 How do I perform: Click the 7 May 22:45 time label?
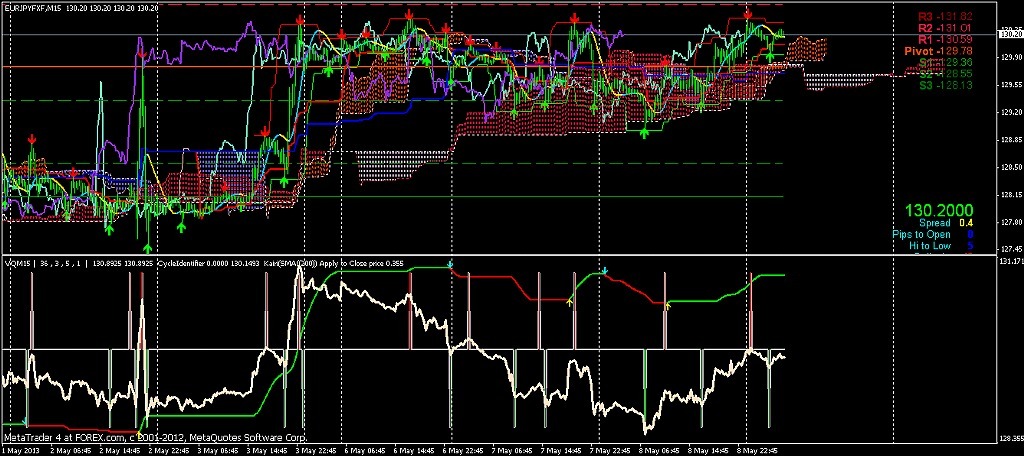[610, 450]
